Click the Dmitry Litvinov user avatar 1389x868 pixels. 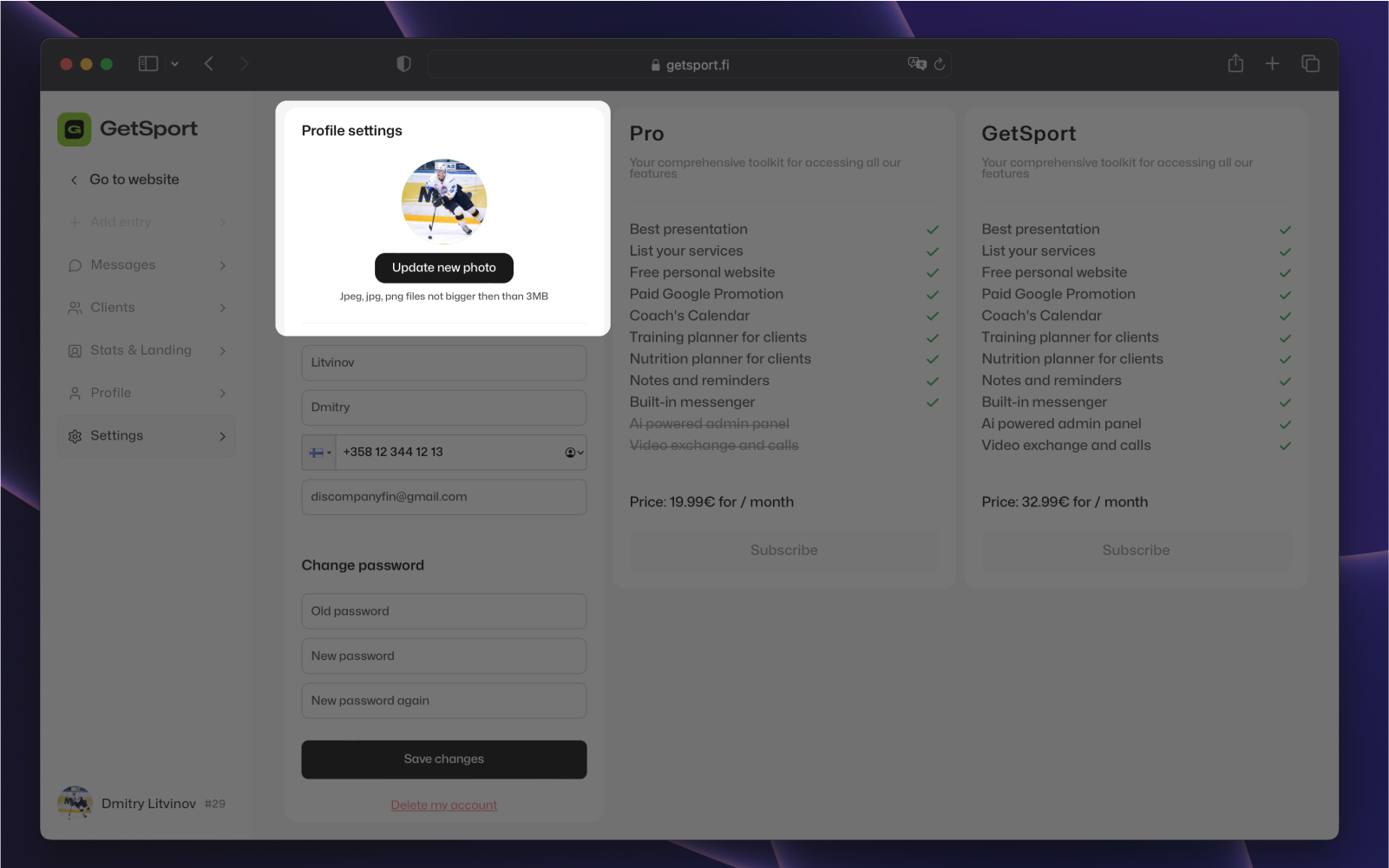coord(75,804)
